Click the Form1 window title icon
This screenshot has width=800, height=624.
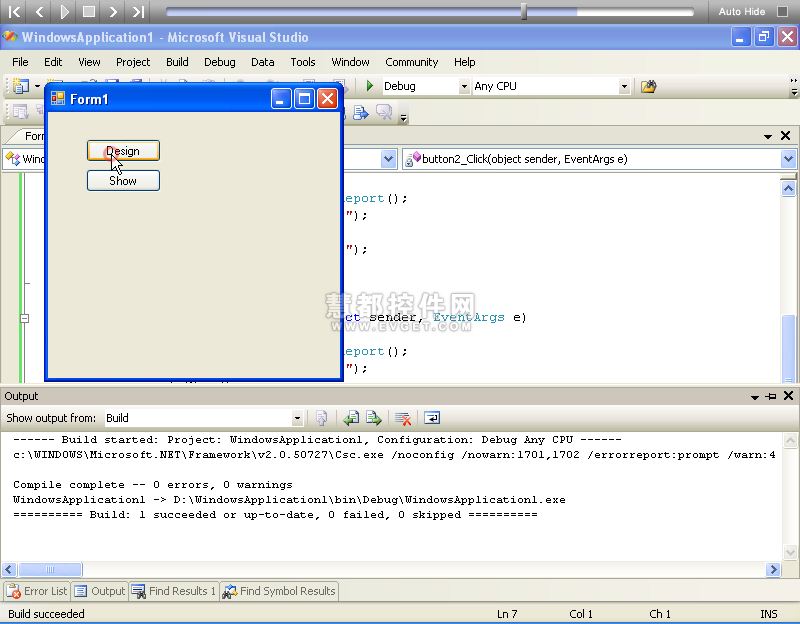[58, 98]
